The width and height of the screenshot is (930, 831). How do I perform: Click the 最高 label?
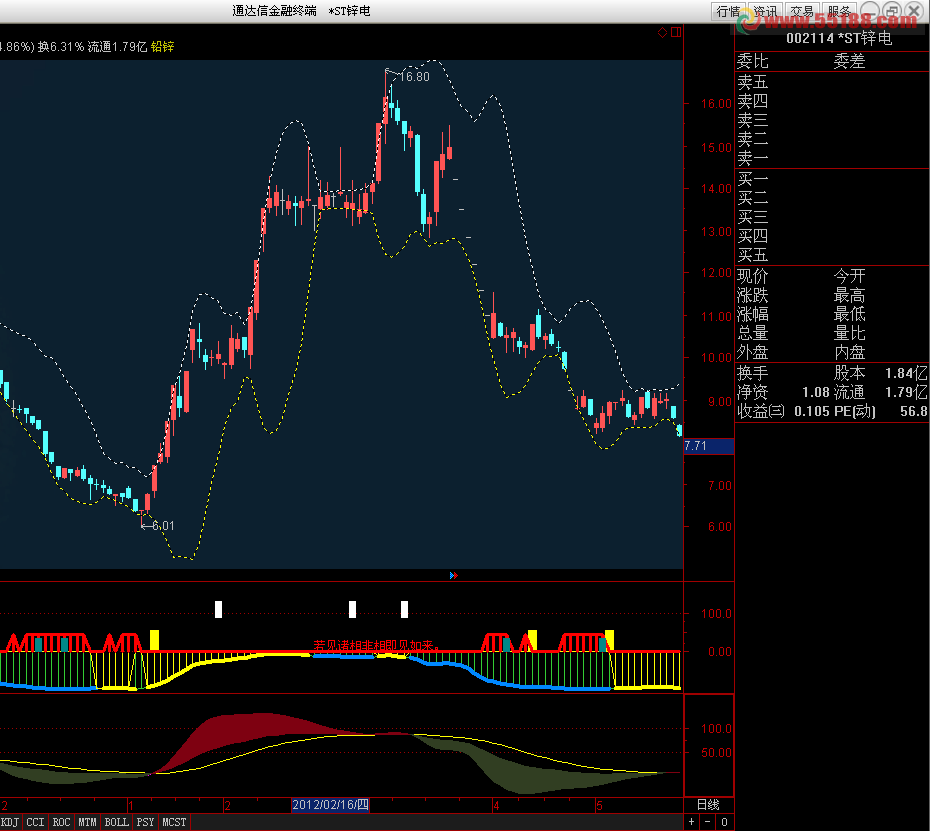849,295
